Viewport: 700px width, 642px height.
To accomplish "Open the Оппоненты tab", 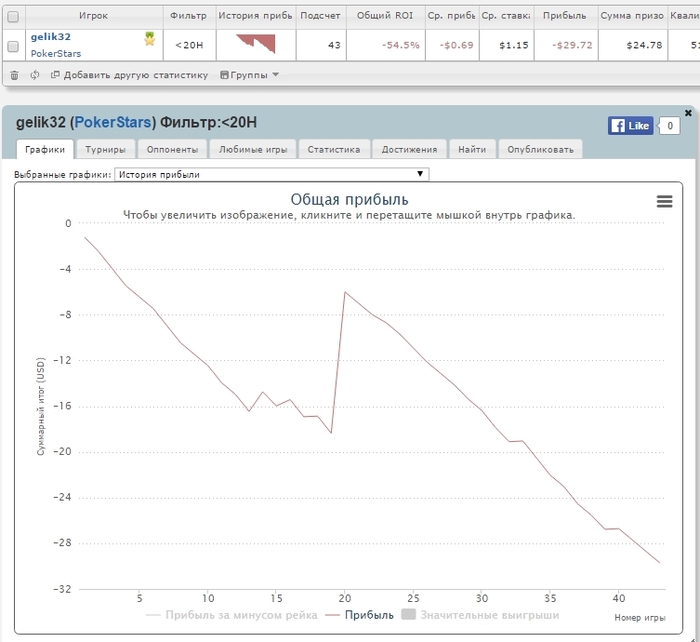I will point(172,150).
